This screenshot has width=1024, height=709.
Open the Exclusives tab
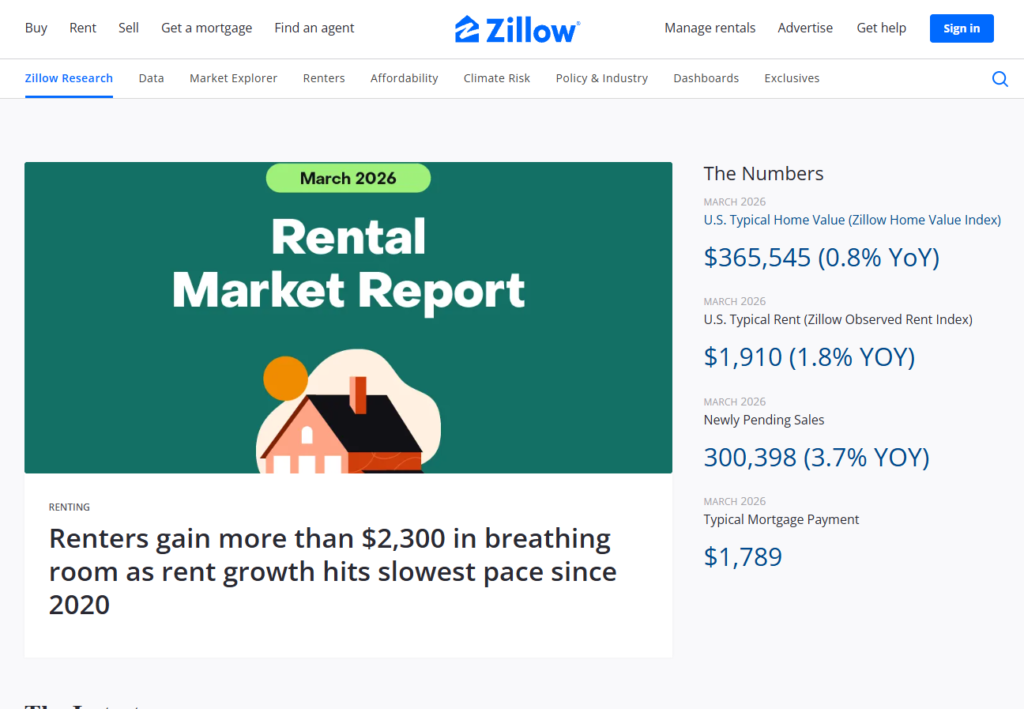pos(791,77)
